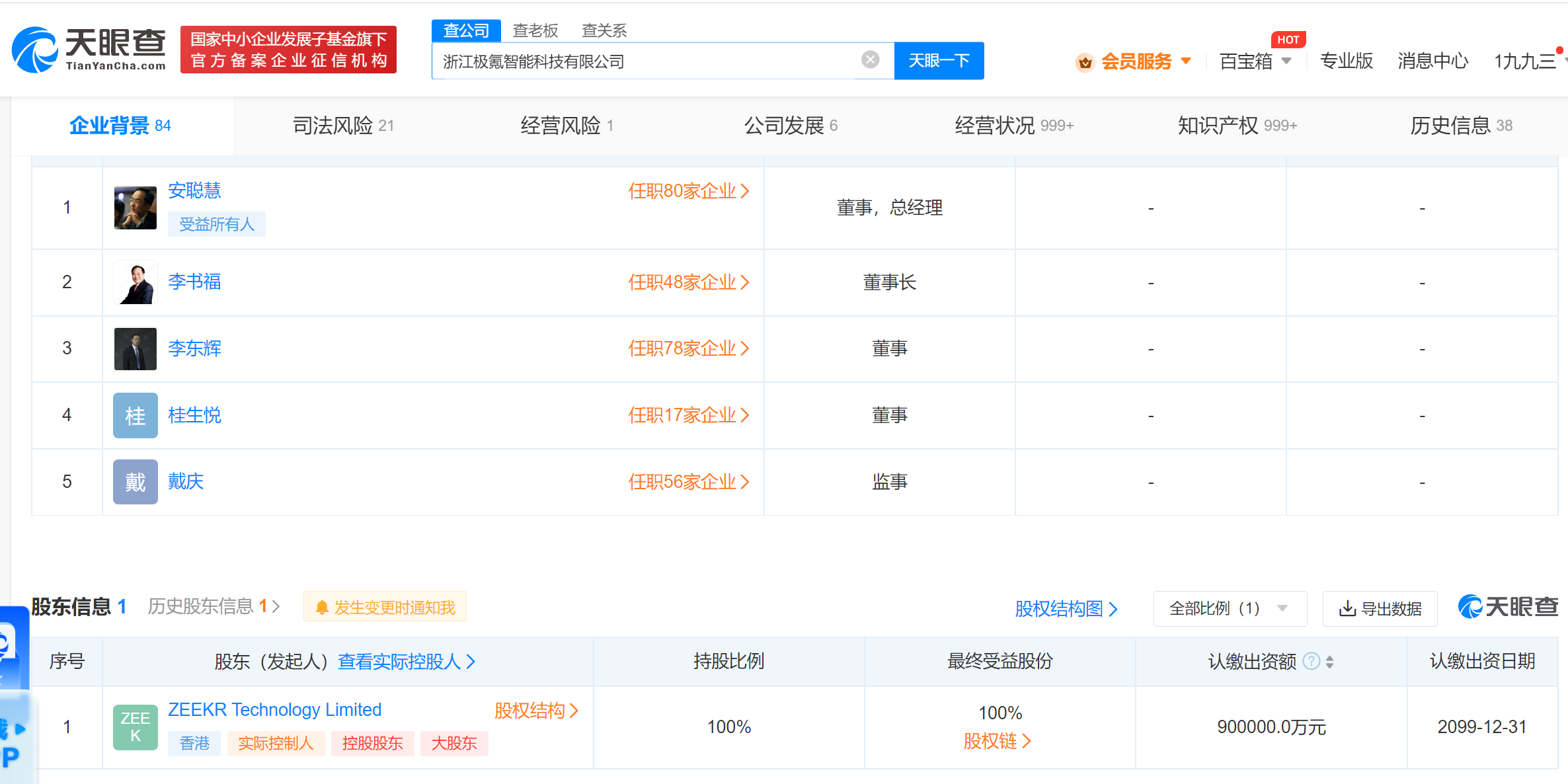
Task: Click the 戴 avatar icon
Action: [x=136, y=482]
